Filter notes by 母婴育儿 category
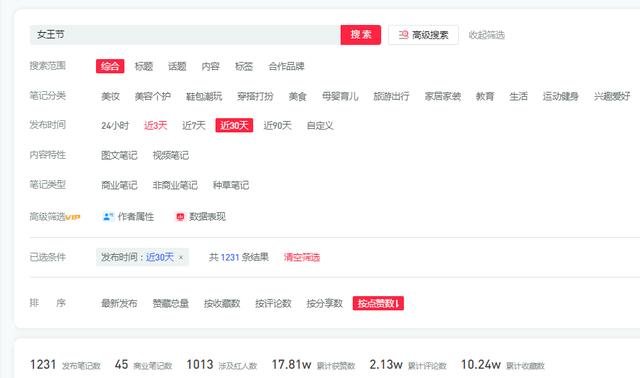The width and height of the screenshot is (640, 378). pos(340,96)
